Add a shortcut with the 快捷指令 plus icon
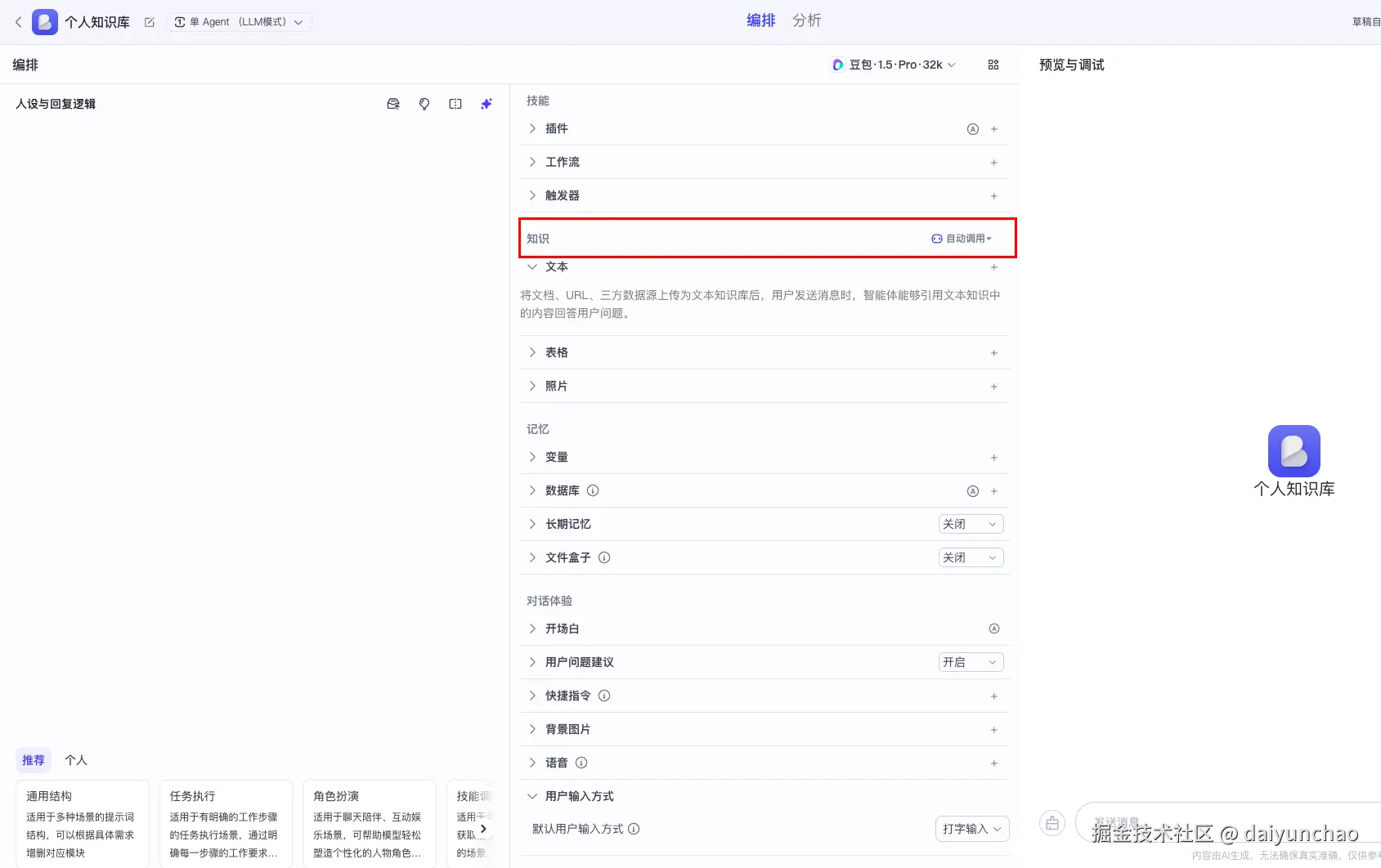 [x=994, y=696]
